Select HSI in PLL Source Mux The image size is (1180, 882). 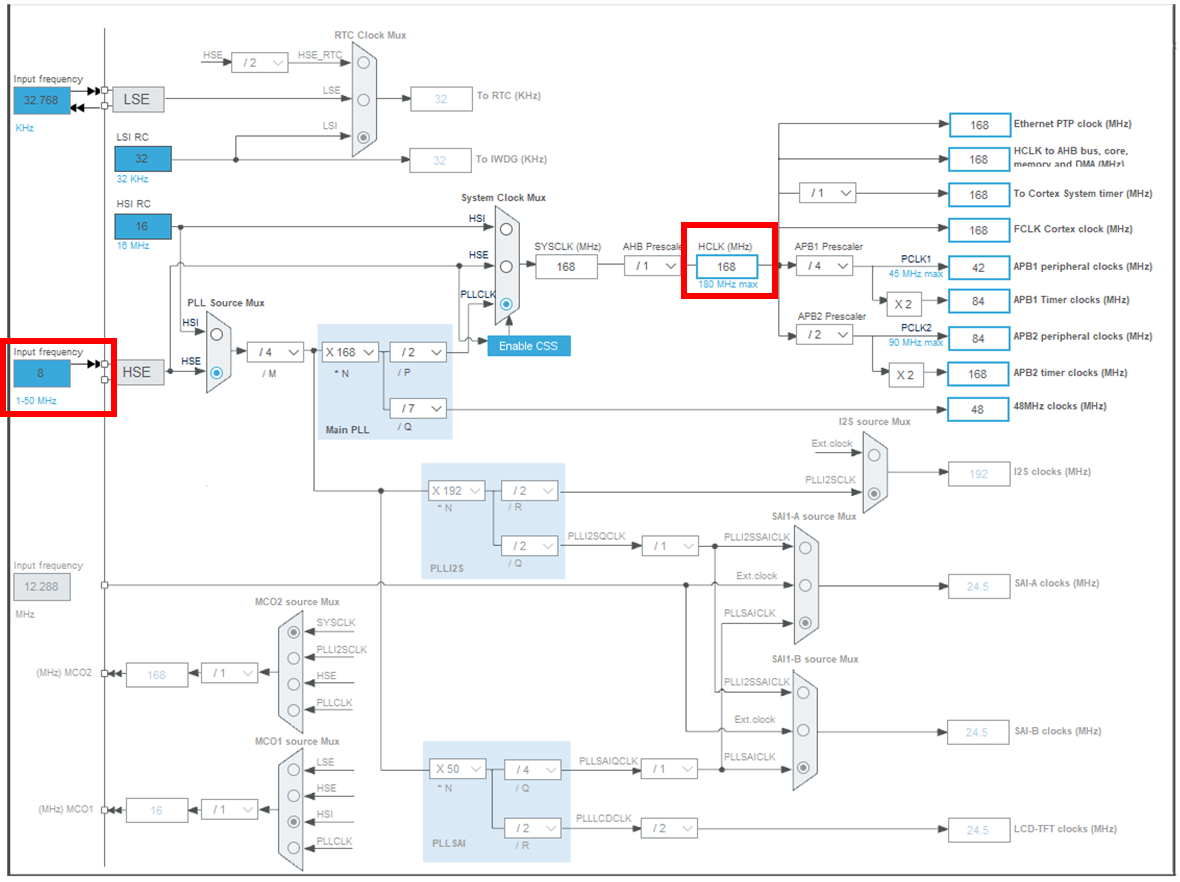point(217,334)
